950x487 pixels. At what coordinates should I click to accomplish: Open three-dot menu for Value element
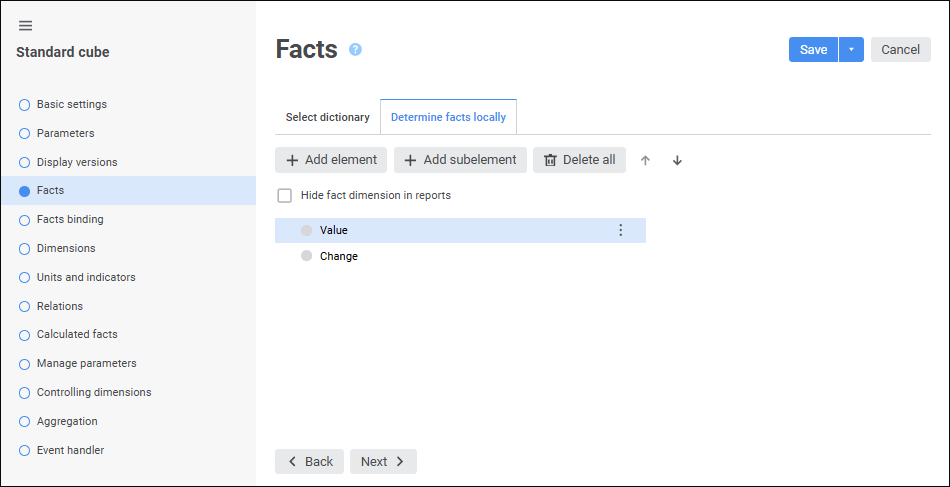click(x=620, y=230)
